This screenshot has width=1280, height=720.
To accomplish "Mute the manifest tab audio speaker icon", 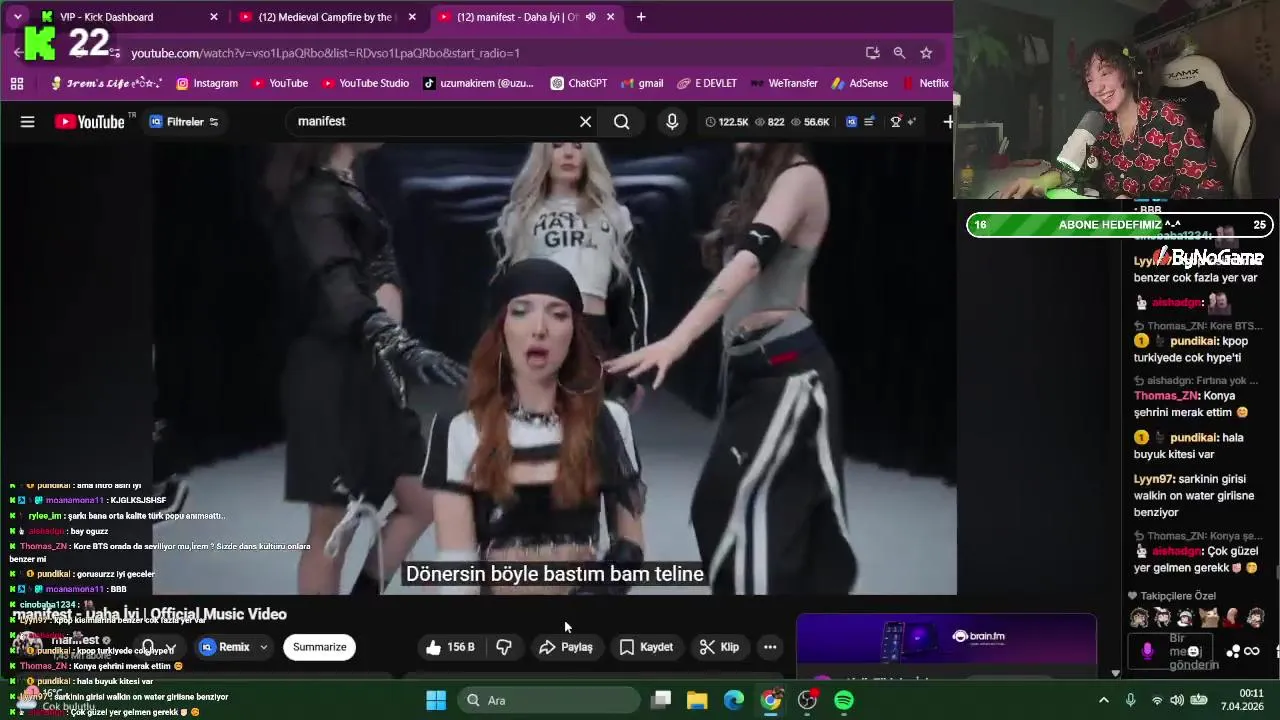I will point(590,17).
